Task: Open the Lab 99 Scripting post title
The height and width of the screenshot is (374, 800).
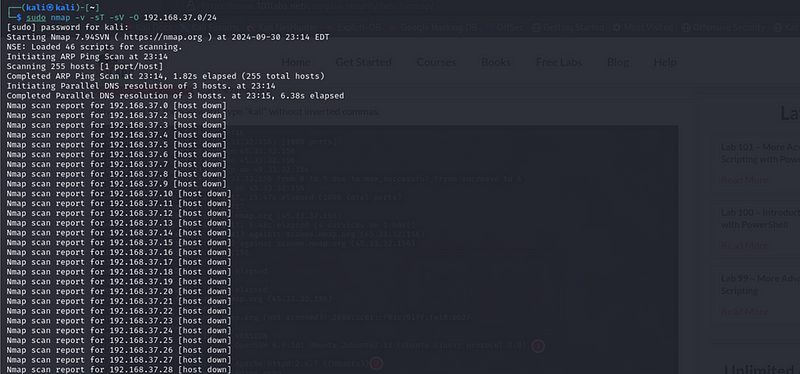Action: pos(760,284)
